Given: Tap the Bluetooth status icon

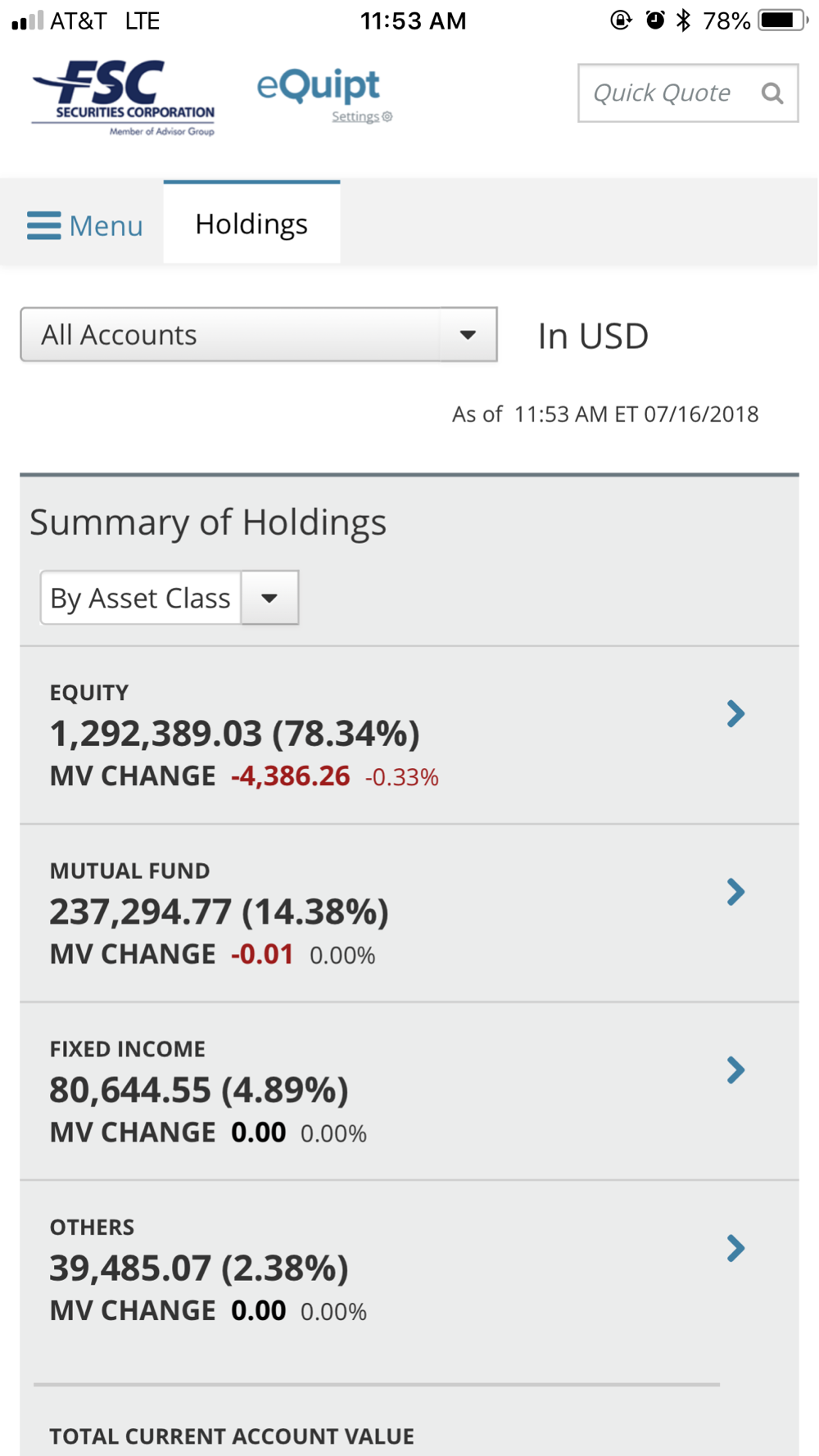Looking at the screenshot, I should coord(683,20).
